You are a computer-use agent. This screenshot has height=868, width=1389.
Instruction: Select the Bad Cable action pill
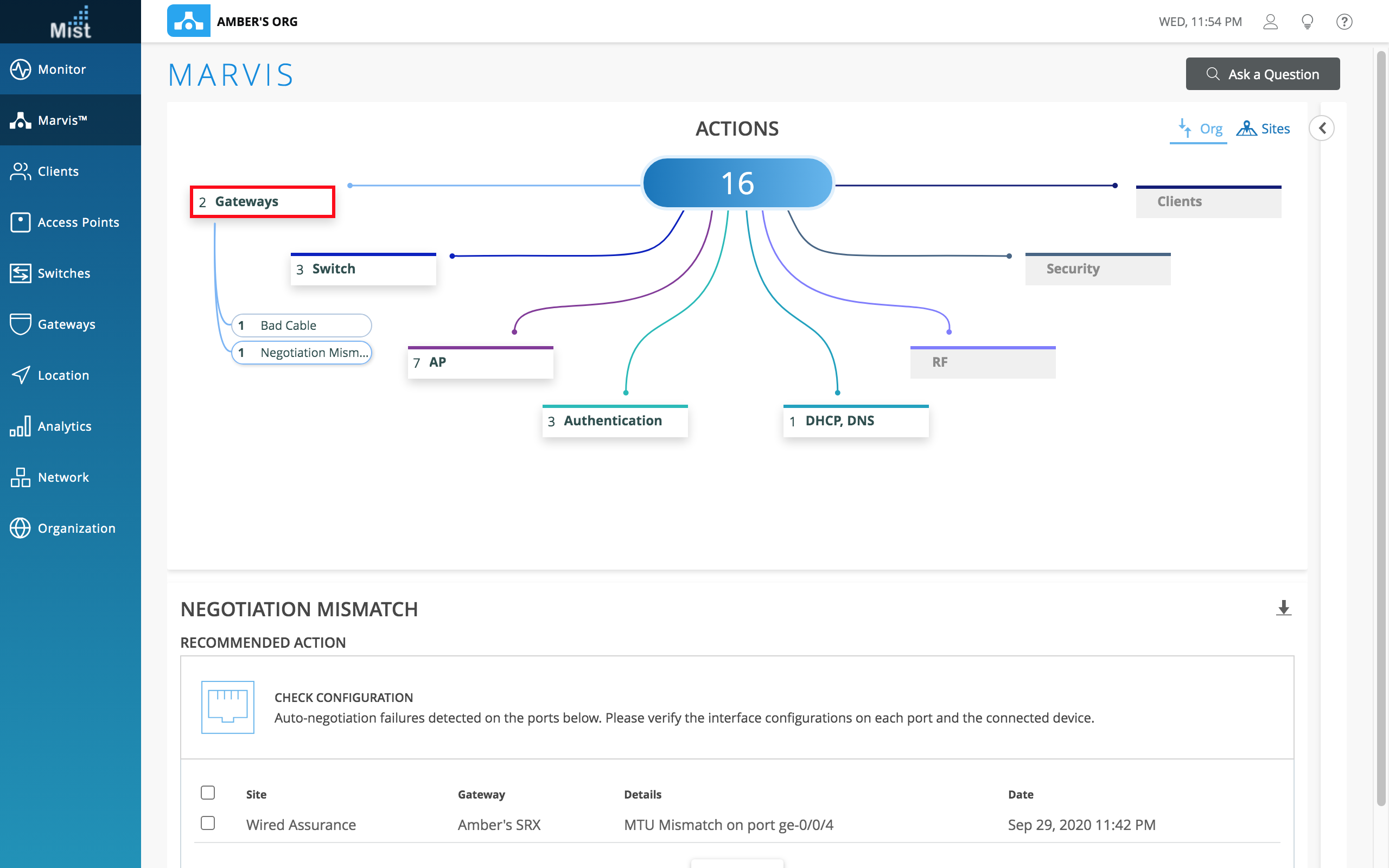click(x=301, y=325)
